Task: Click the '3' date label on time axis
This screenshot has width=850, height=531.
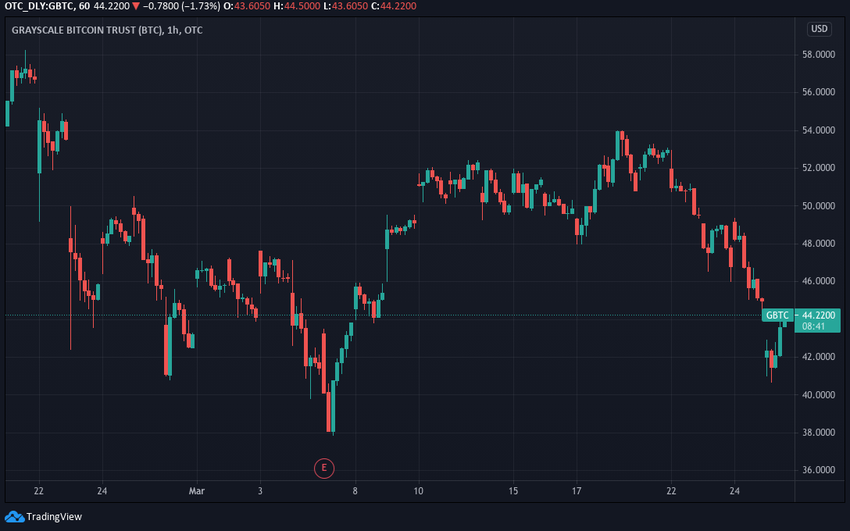Action: (260, 491)
